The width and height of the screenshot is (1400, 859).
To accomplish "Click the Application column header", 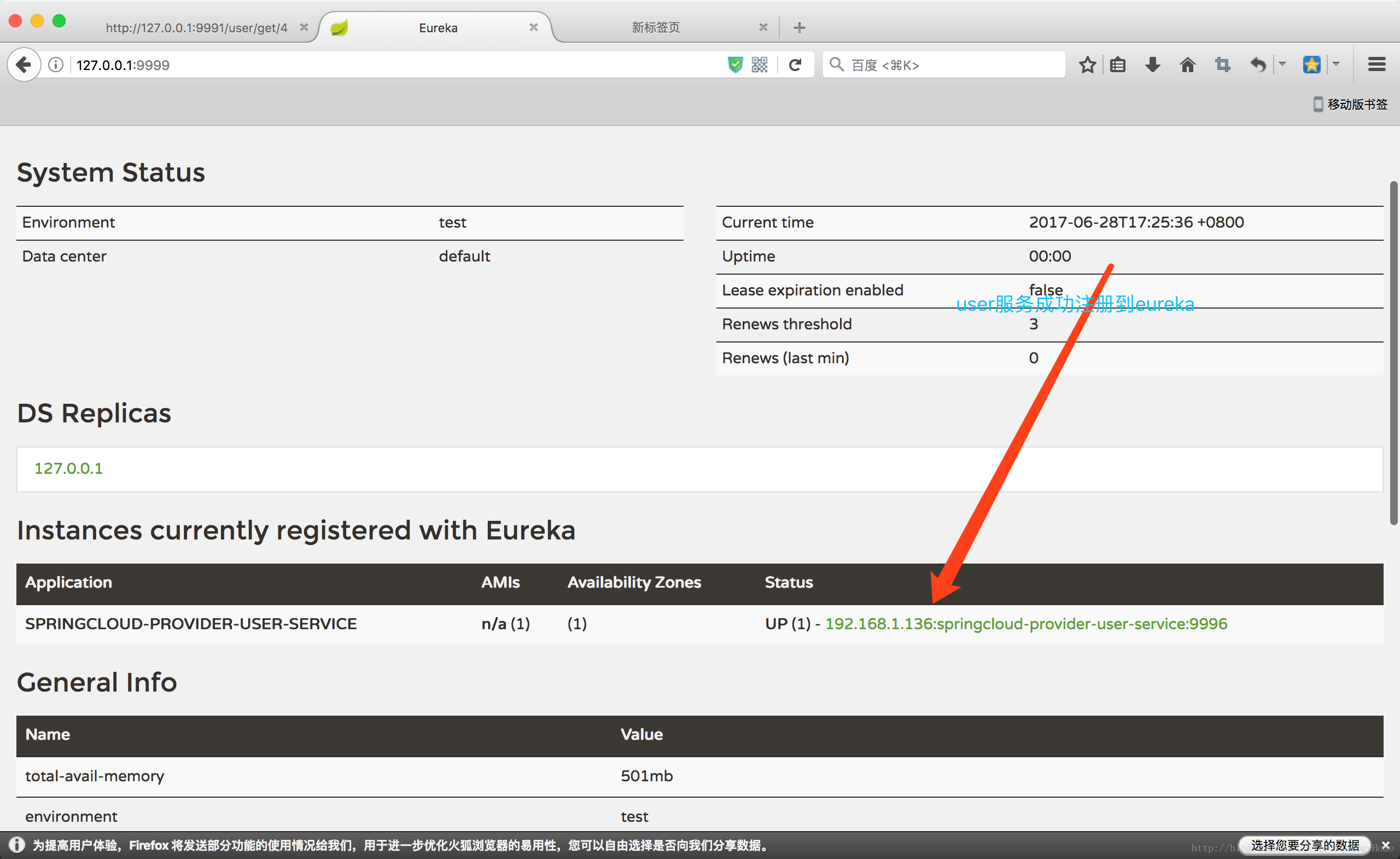I will (x=68, y=582).
